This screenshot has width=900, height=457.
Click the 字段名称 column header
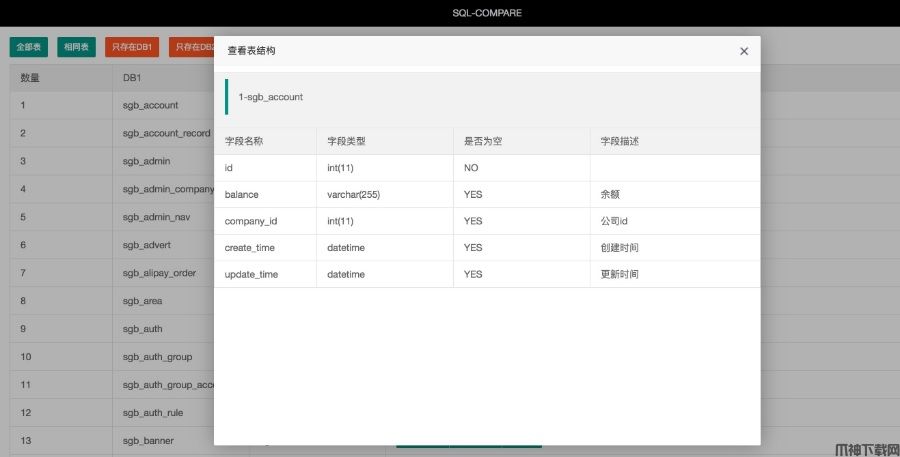pyautogui.click(x=244, y=142)
